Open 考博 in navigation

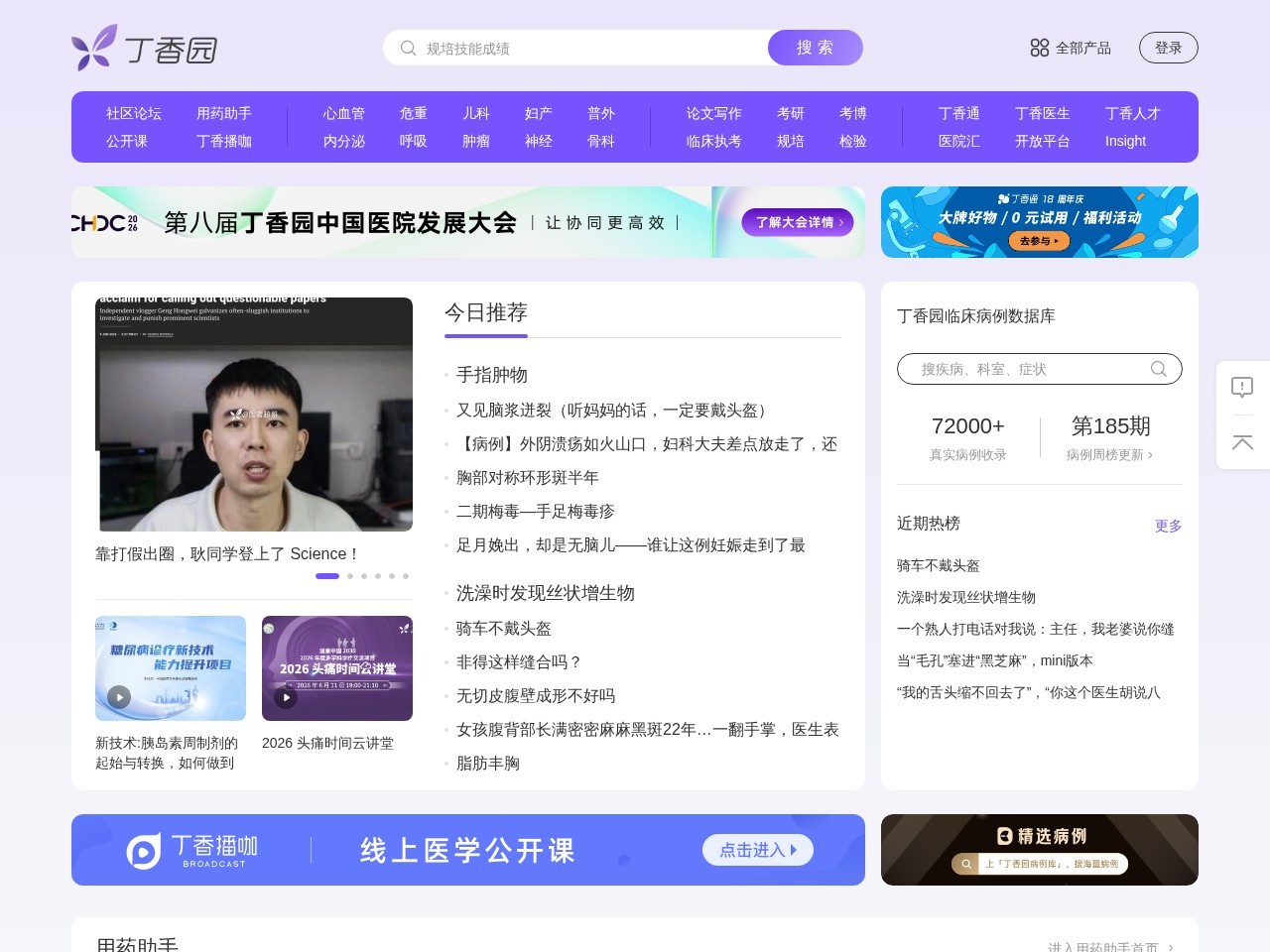coord(853,113)
